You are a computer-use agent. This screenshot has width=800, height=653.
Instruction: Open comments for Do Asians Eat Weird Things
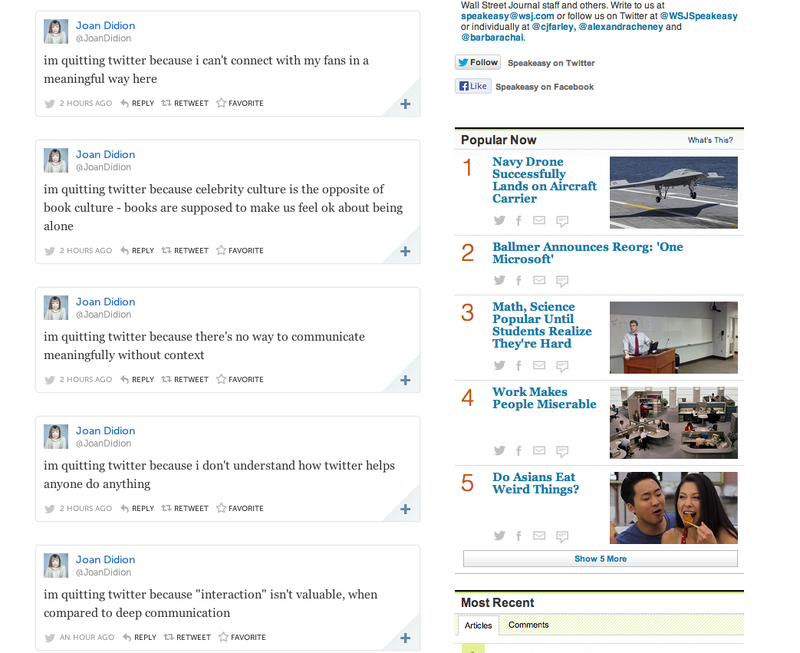pyautogui.click(x=562, y=536)
